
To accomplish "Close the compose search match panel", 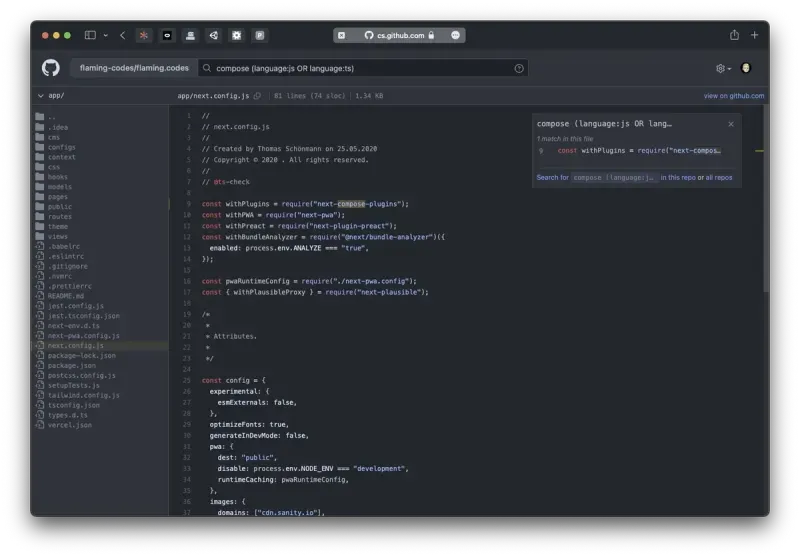I will pos(731,124).
